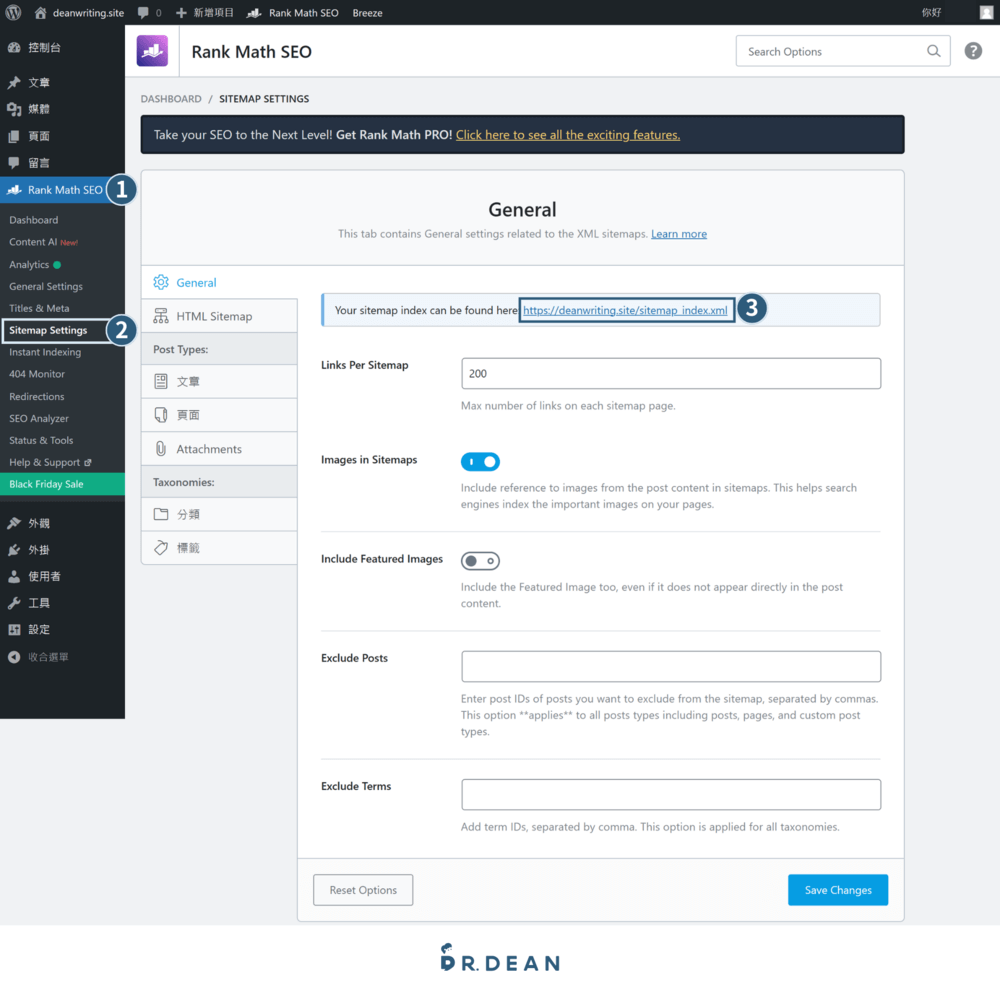Collapse the sidebar with 收合選單
The width and height of the screenshot is (1000, 990).
[38, 657]
